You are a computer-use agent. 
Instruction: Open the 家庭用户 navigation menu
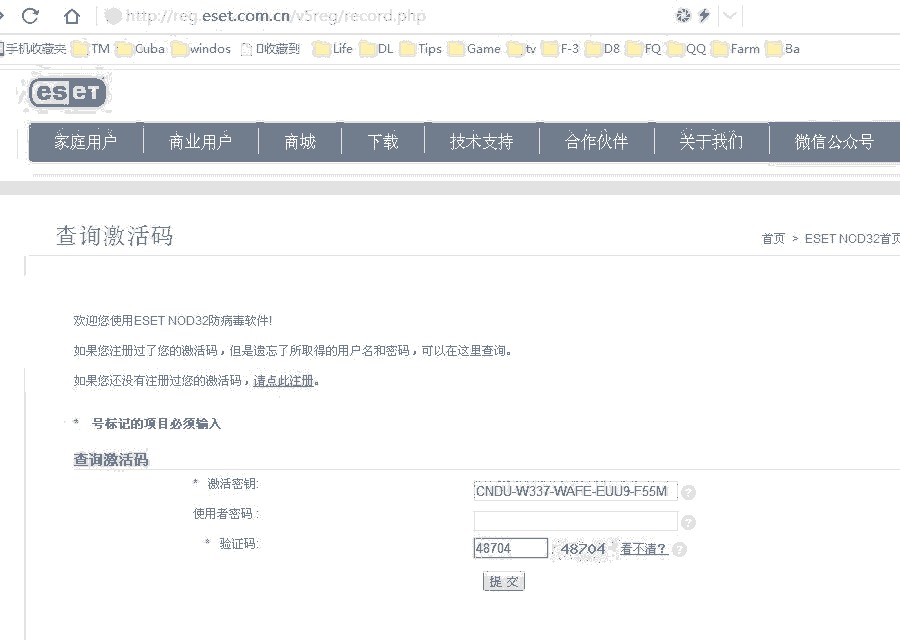click(x=86, y=142)
